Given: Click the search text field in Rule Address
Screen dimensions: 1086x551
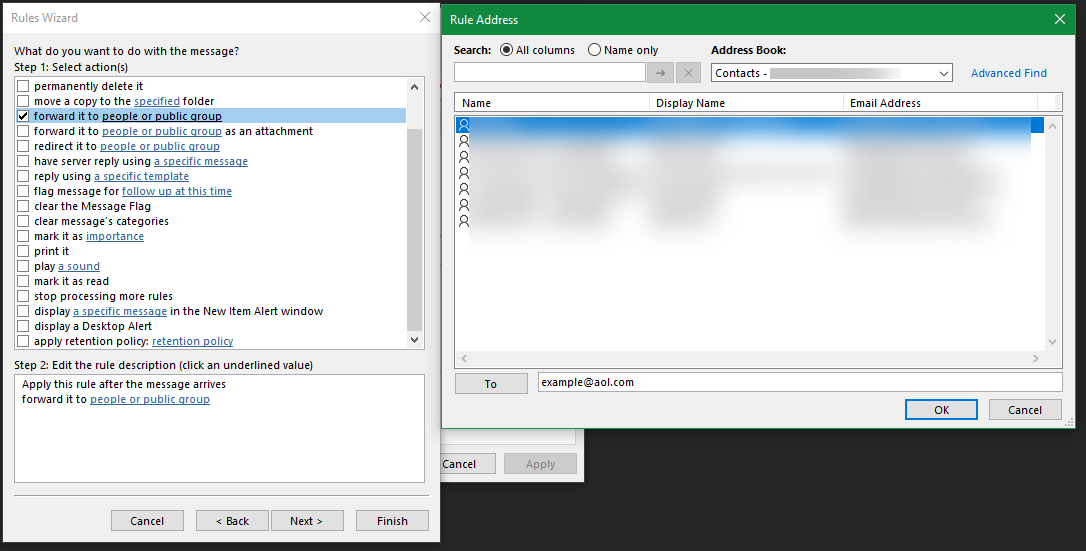Looking at the screenshot, I should tap(550, 73).
